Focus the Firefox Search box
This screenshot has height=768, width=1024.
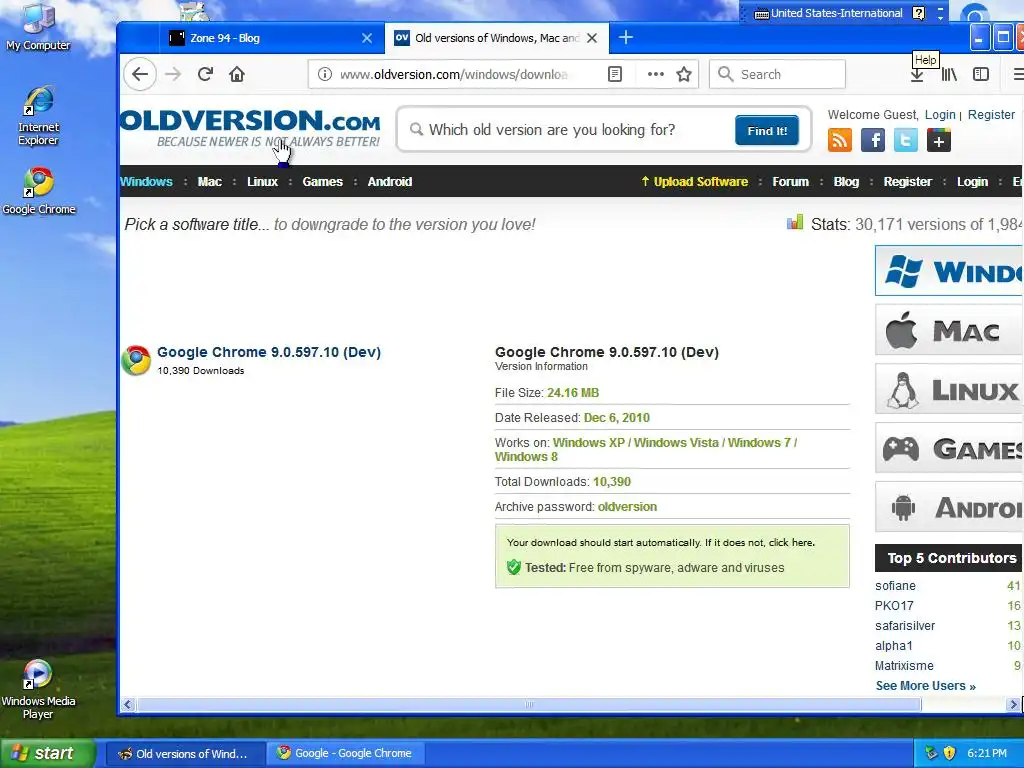coord(777,74)
